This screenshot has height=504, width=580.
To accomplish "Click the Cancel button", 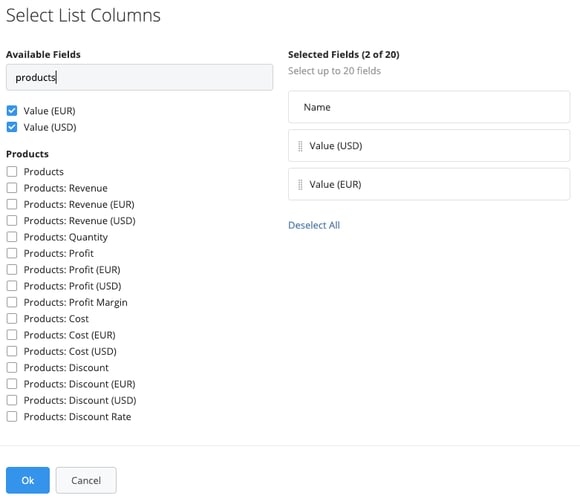I will pyautogui.click(x=86, y=480).
